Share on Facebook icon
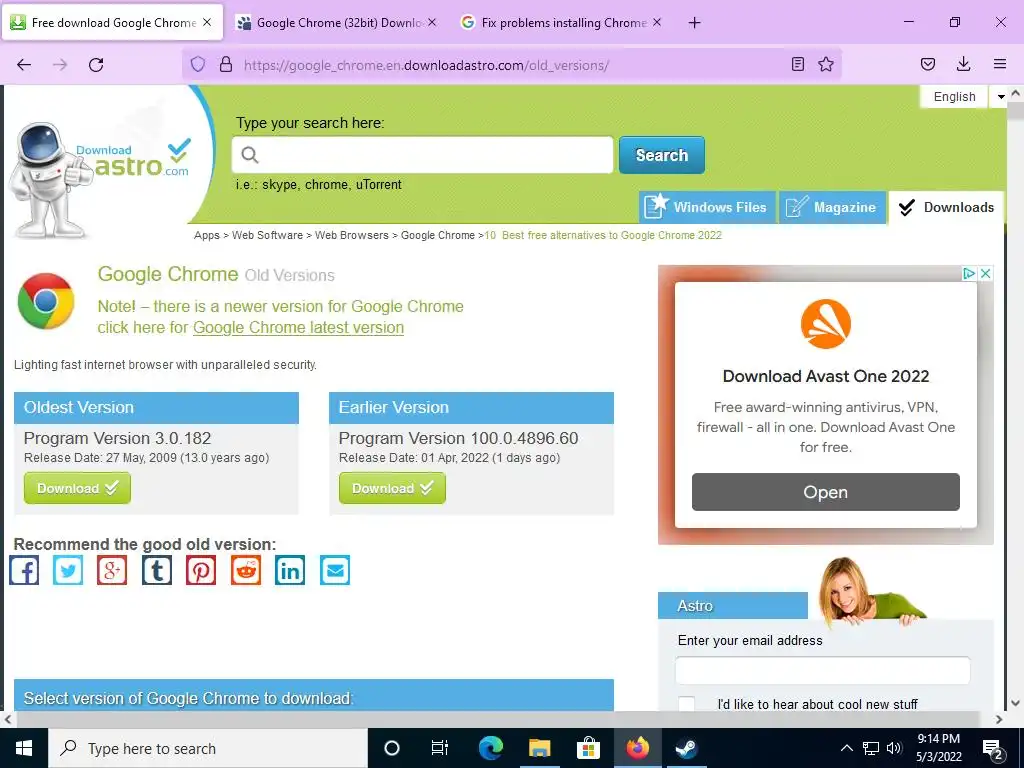Image resolution: width=1024 pixels, height=768 pixels. pos(24,570)
